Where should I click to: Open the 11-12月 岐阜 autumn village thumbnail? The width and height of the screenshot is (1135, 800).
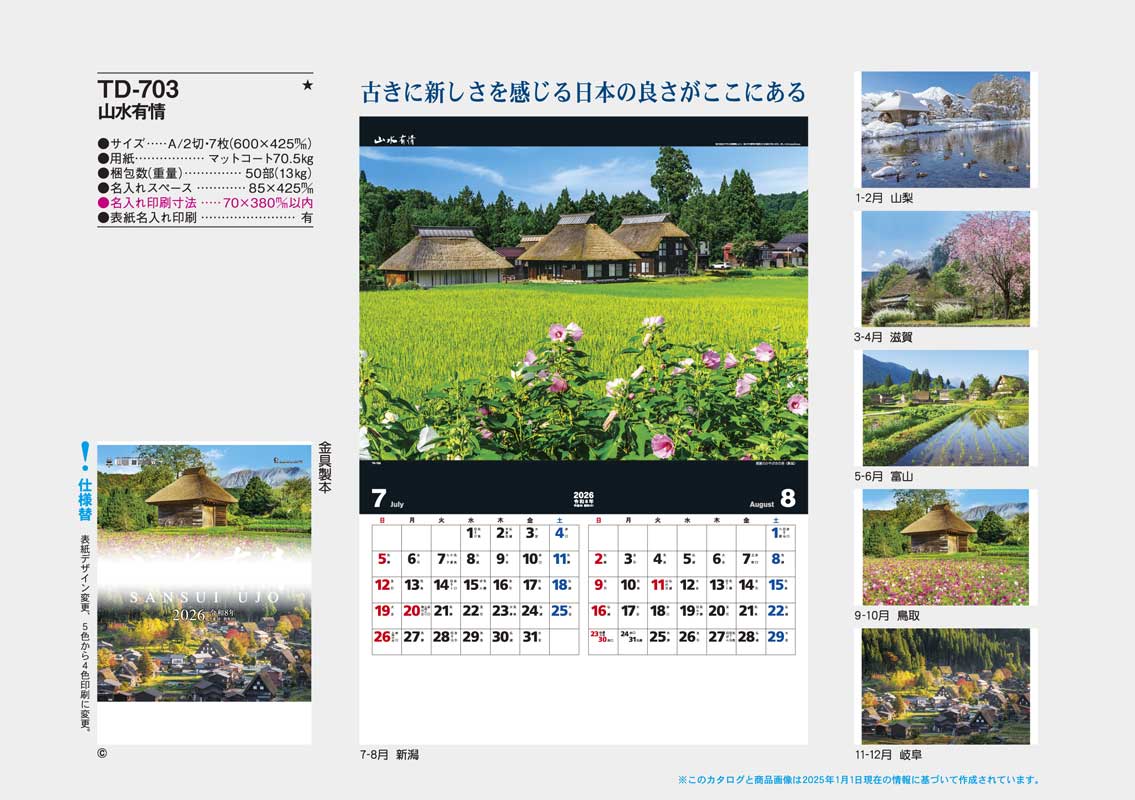click(945, 686)
